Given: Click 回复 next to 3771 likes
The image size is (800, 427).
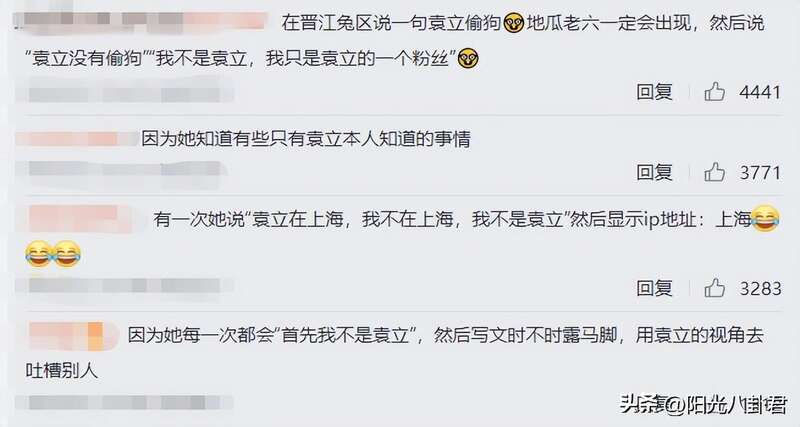Looking at the screenshot, I should [x=654, y=172].
